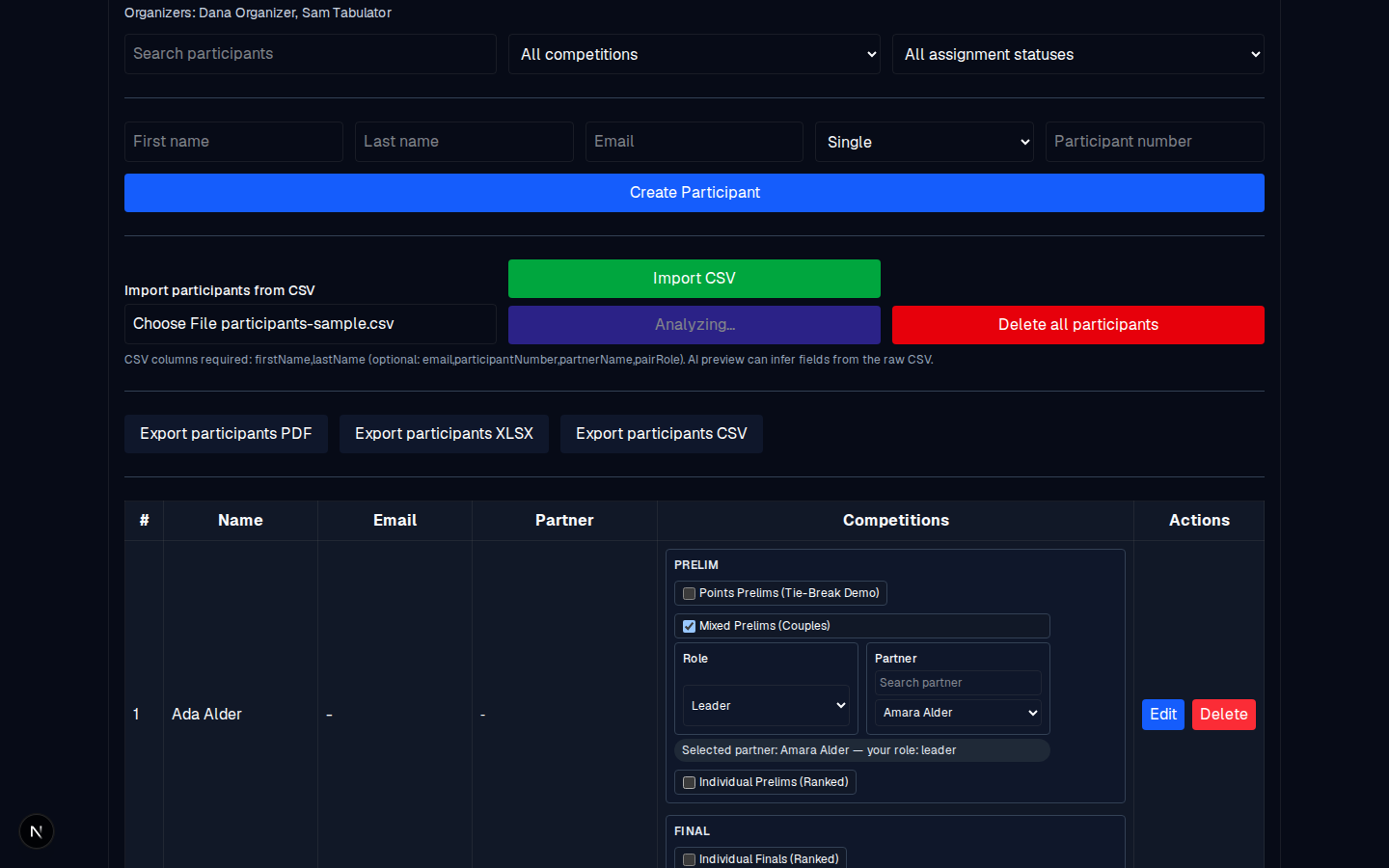Click the green Import CSV button
Viewport: 1389px width, 868px height.
694,279
